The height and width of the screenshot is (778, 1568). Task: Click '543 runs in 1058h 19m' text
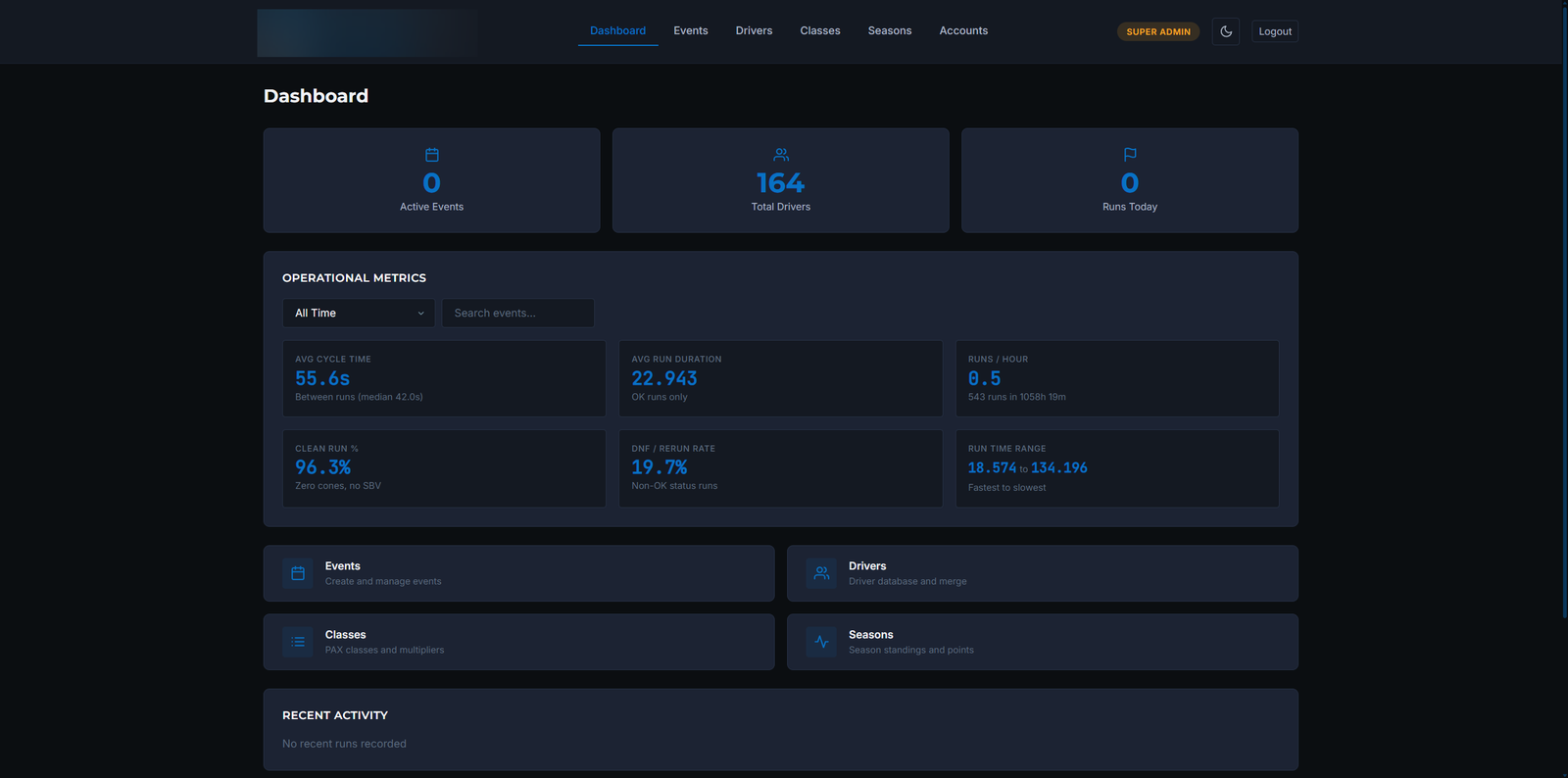(1016, 397)
